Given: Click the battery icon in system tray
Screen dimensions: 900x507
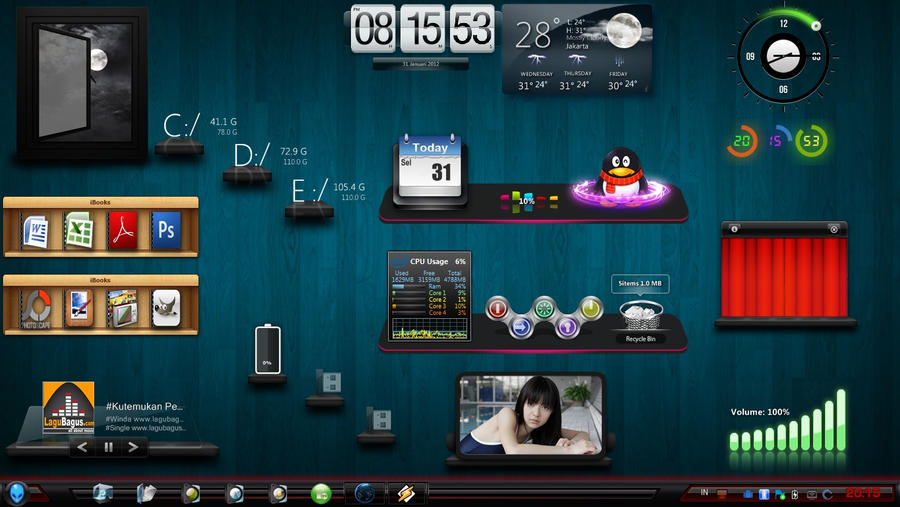Looking at the screenshot, I should click(x=795, y=494).
